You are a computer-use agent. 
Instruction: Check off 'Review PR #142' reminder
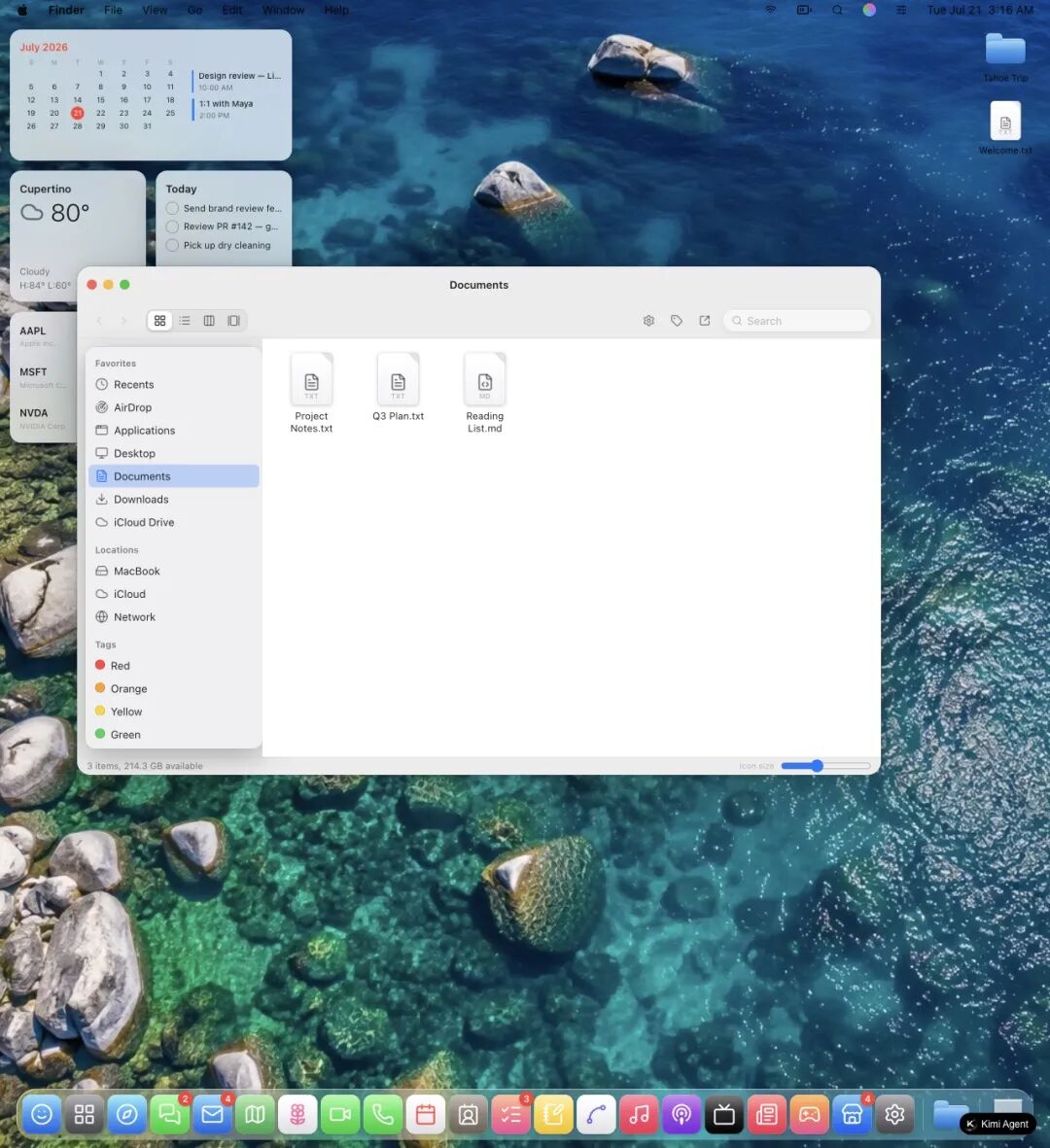coord(172,226)
